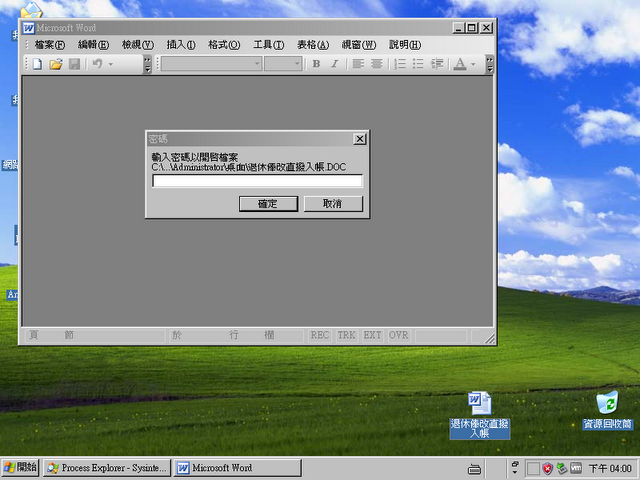
Task: Confirm password with 確定 button
Action: [268, 204]
